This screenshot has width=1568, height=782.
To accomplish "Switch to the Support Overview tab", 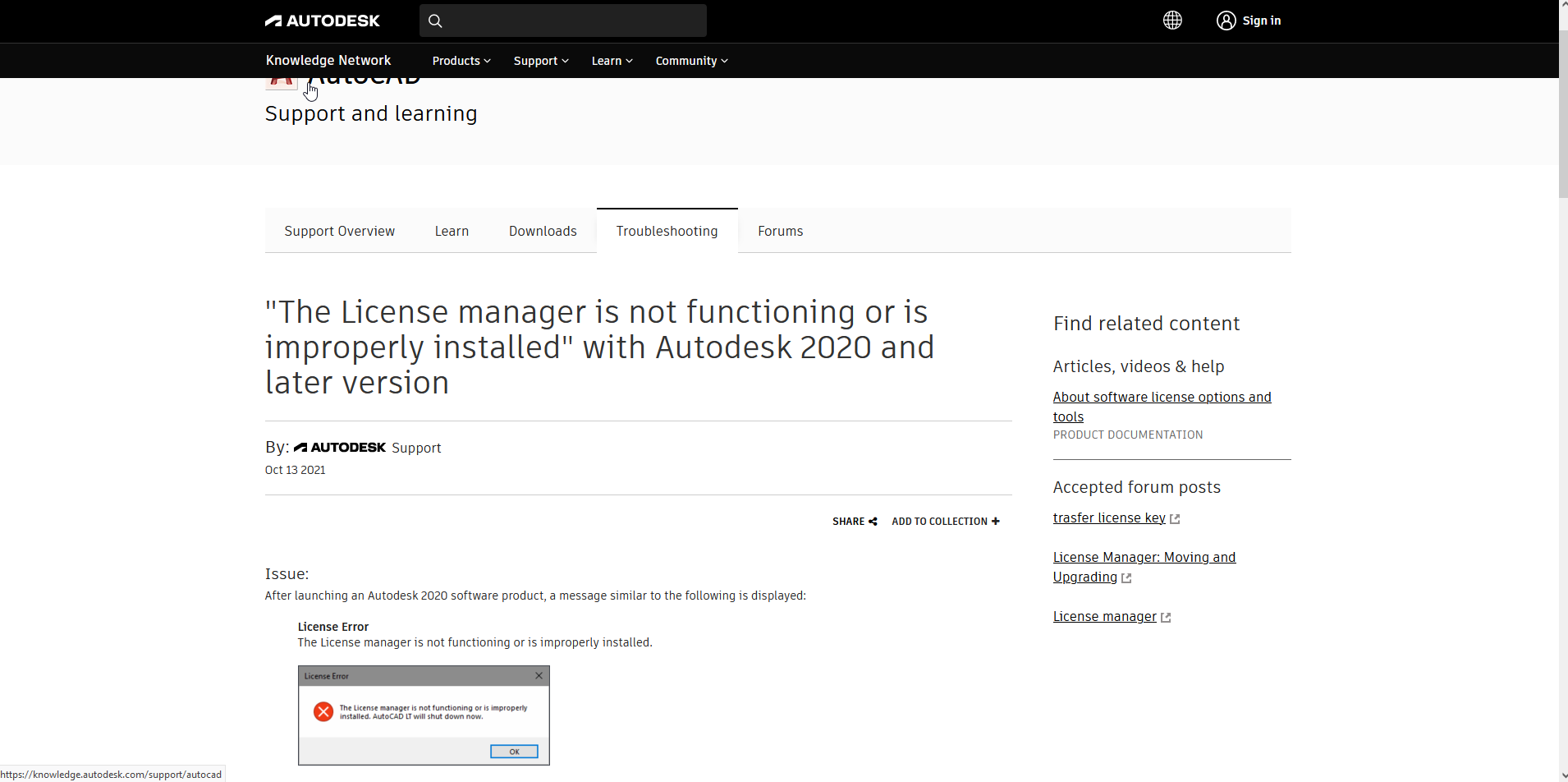I will (x=340, y=231).
